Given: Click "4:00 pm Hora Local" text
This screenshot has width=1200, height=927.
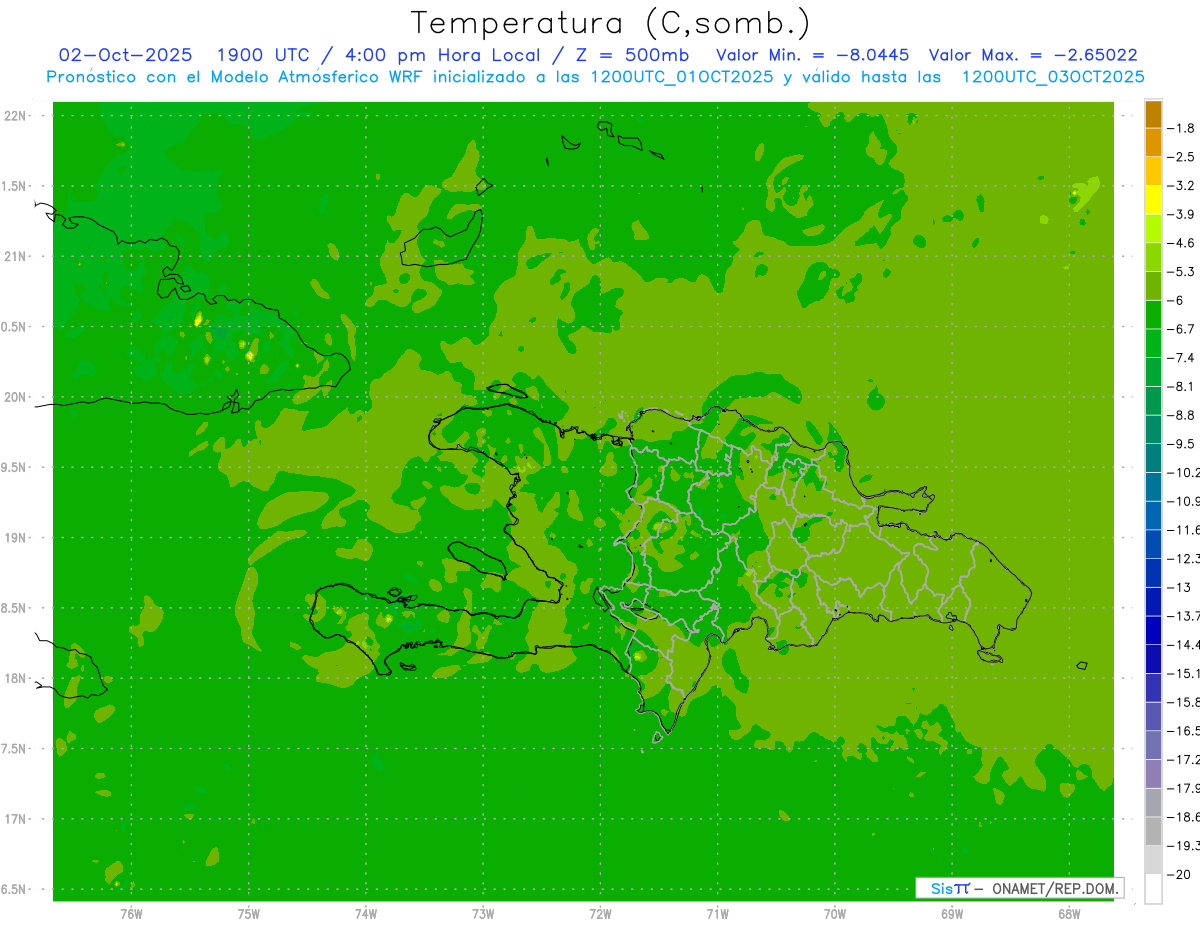Looking at the screenshot, I should click(x=440, y=55).
